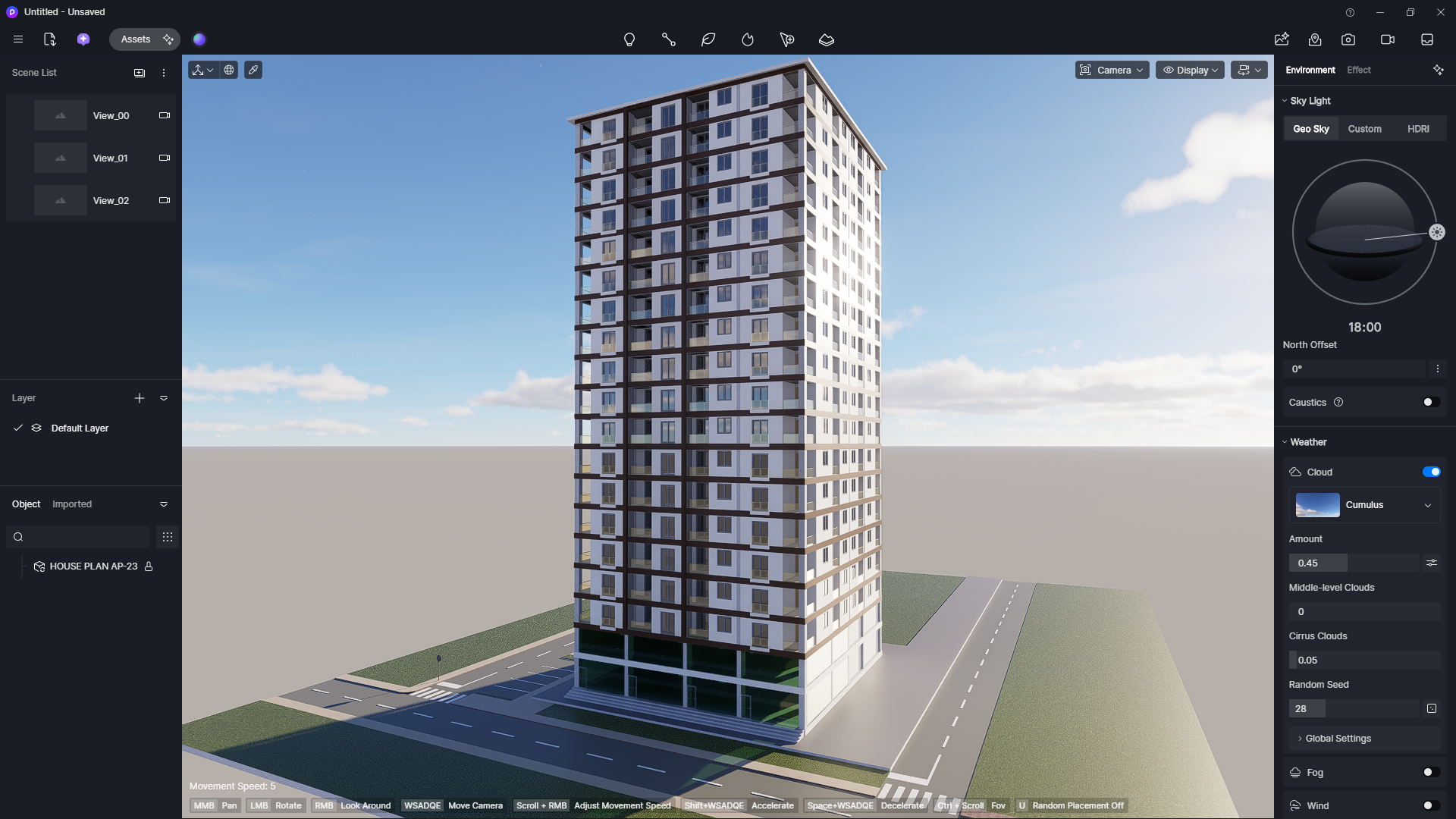The height and width of the screenshot is (819, 1456).
Task: Switch to the HDRI sky tab
Action: [x=1418, y=129]
